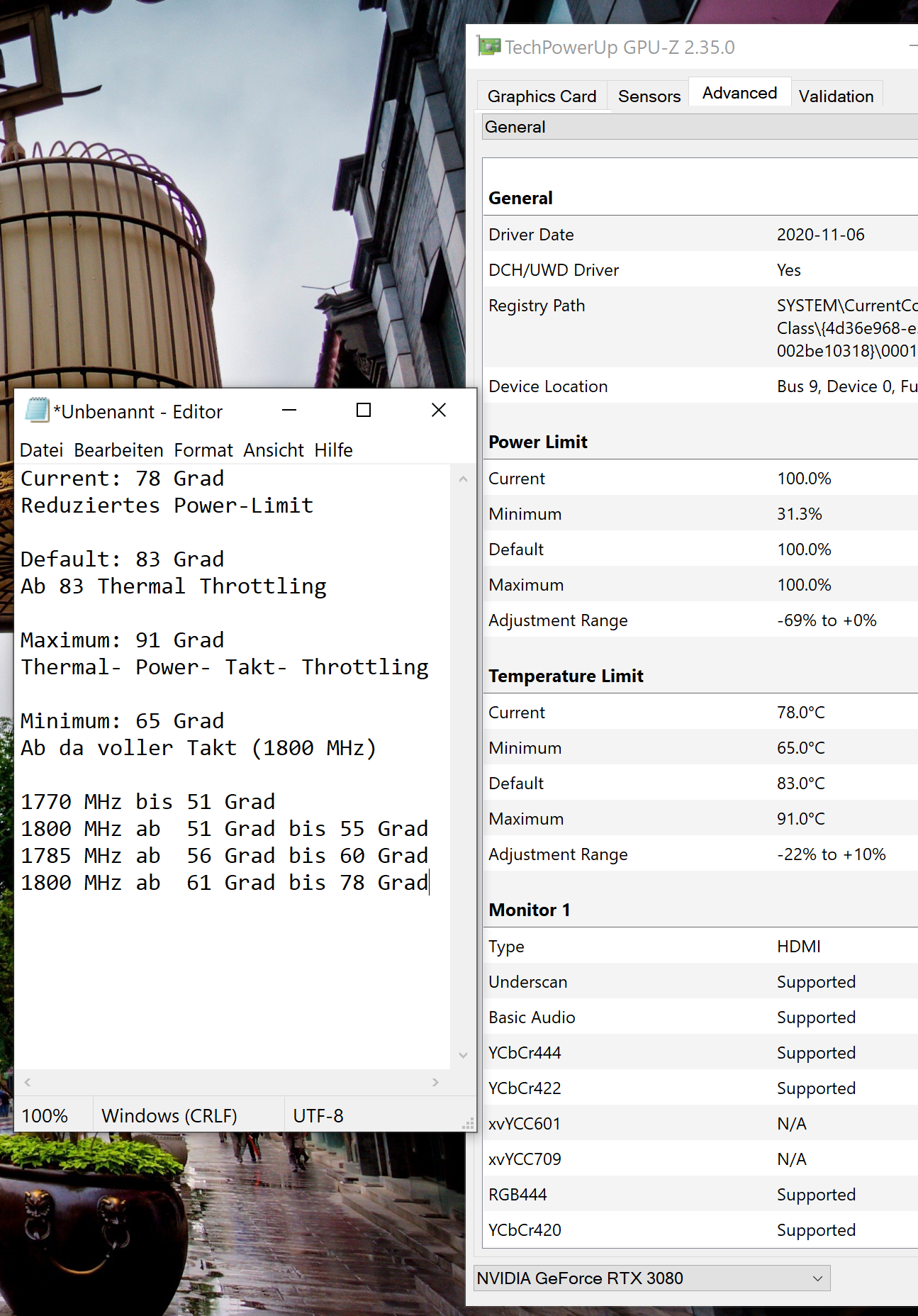Click the resize grip at Editor's corner

(x=468, y=1123)
